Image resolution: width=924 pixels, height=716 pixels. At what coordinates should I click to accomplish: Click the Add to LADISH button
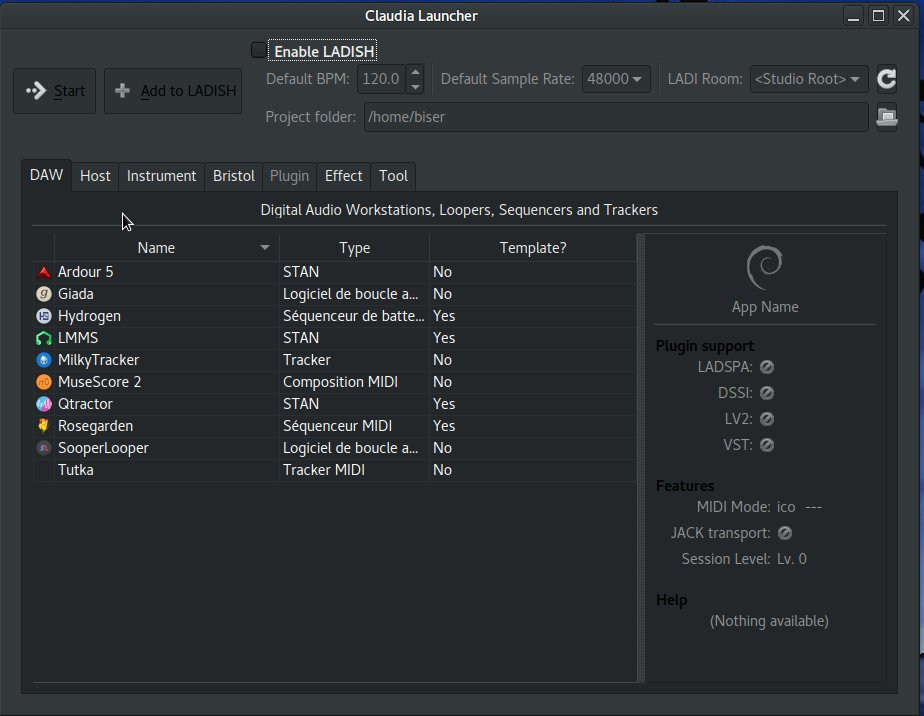click(173, 91)
